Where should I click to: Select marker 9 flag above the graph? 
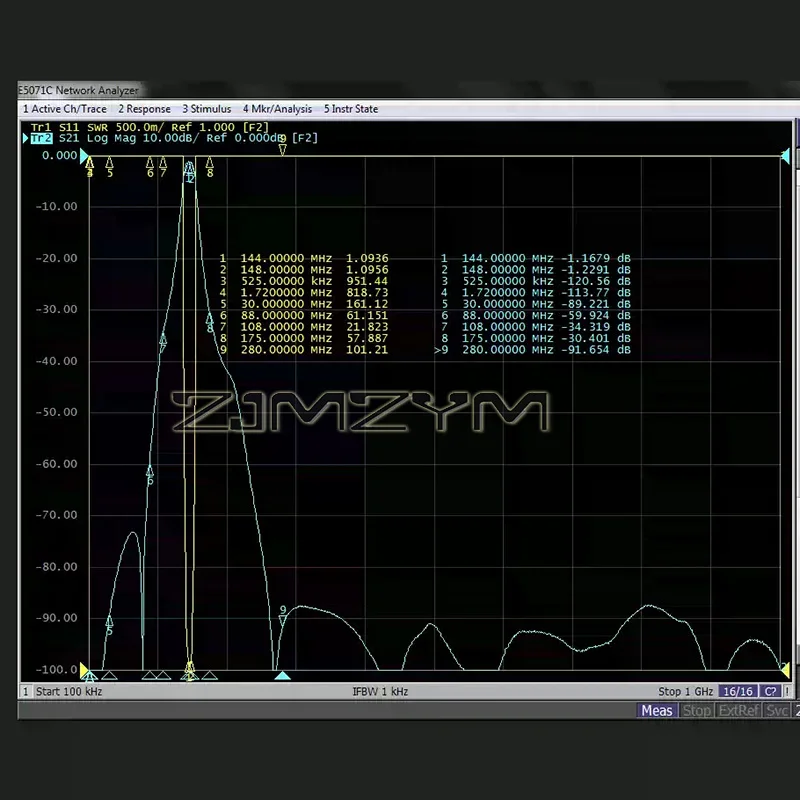click(282, 145)
